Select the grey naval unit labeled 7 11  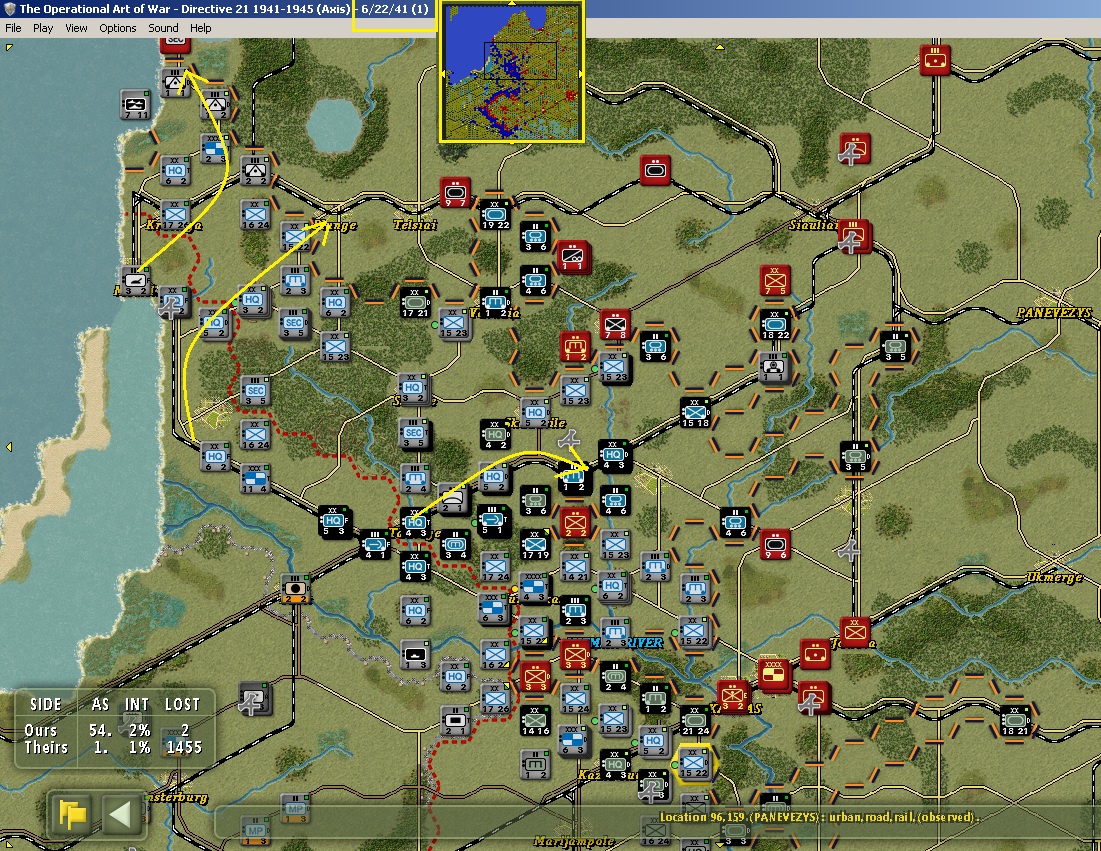coord(136,104)
